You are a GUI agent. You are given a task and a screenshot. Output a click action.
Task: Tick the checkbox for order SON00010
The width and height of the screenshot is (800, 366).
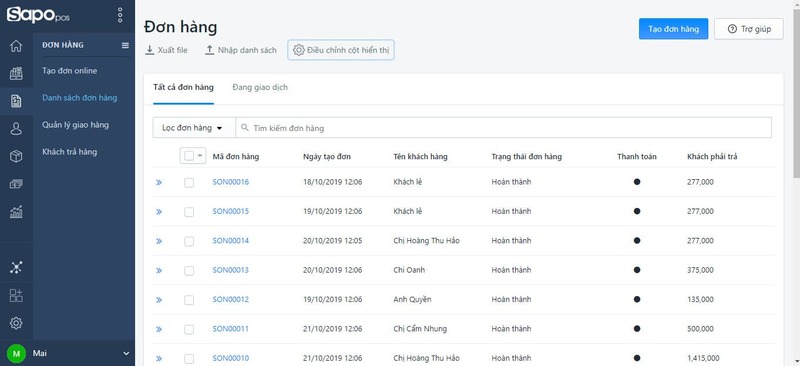pos(189,358)
